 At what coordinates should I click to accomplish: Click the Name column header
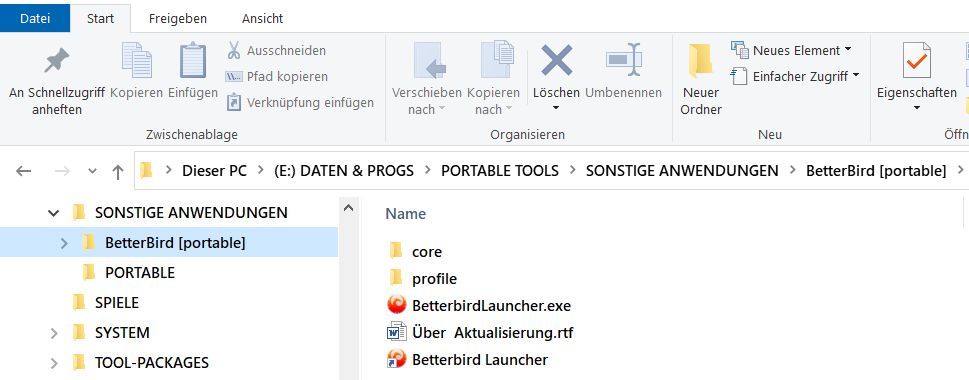point(405,214)
